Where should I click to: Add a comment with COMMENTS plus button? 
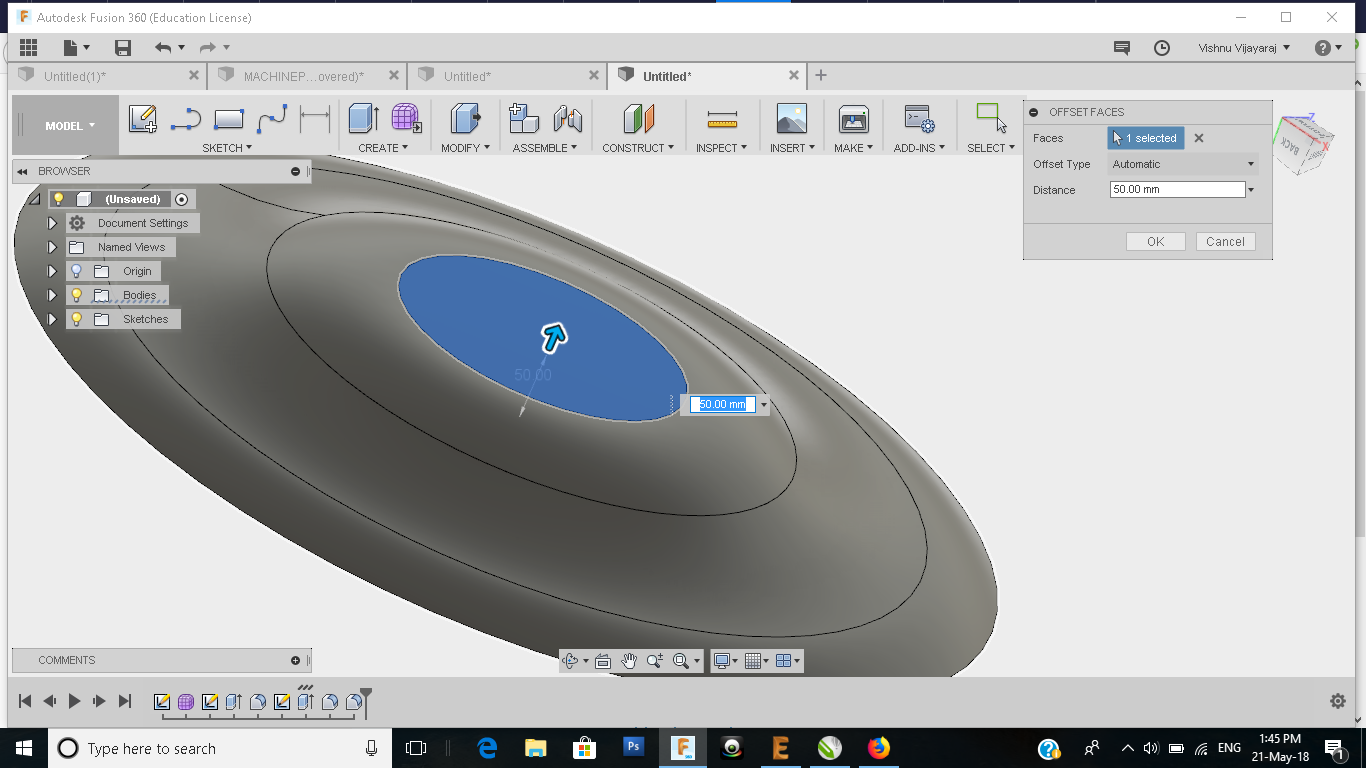(295, 660)
